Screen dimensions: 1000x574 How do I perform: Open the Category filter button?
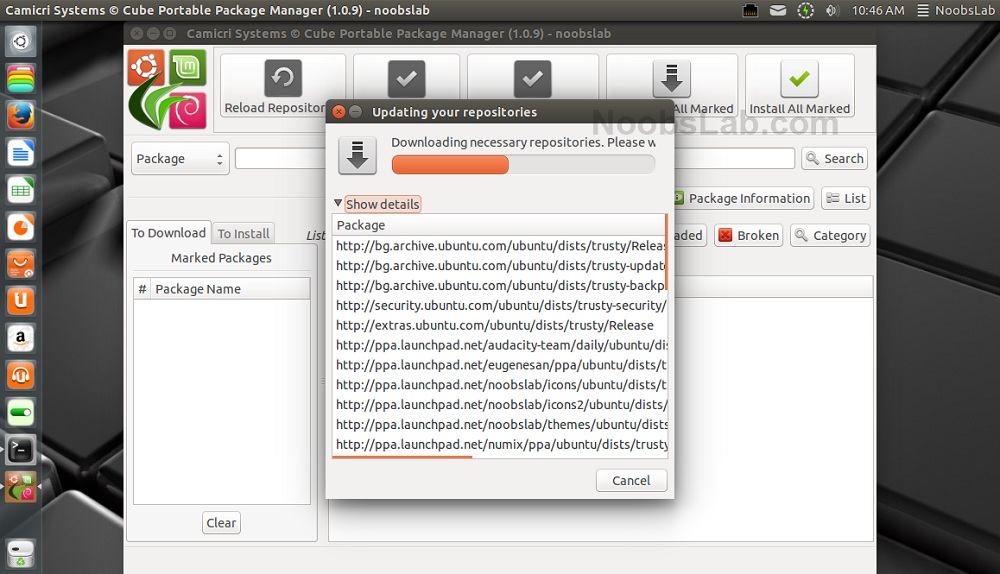click(x=830, y=235)
